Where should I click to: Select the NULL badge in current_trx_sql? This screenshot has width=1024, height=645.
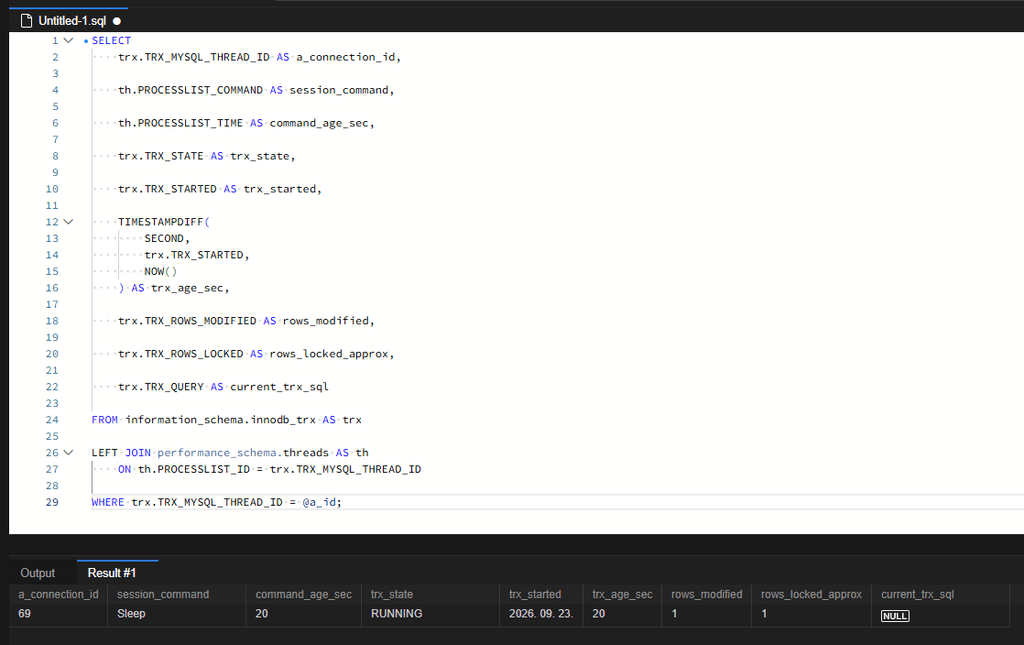point(895,616)
